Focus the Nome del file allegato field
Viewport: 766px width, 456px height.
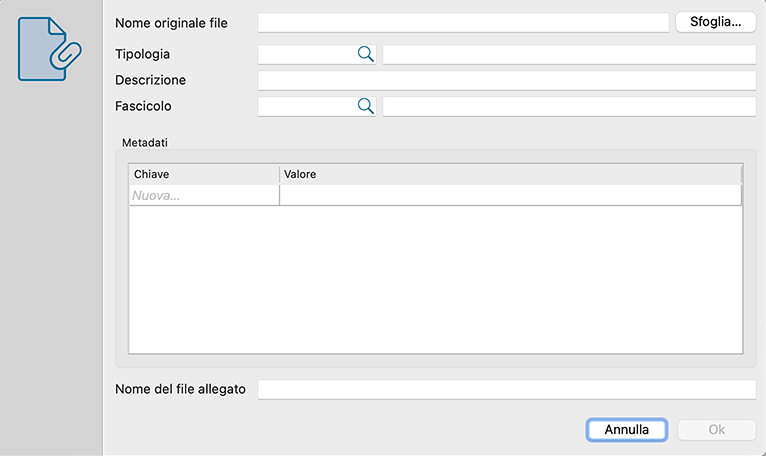click(506, 390)
